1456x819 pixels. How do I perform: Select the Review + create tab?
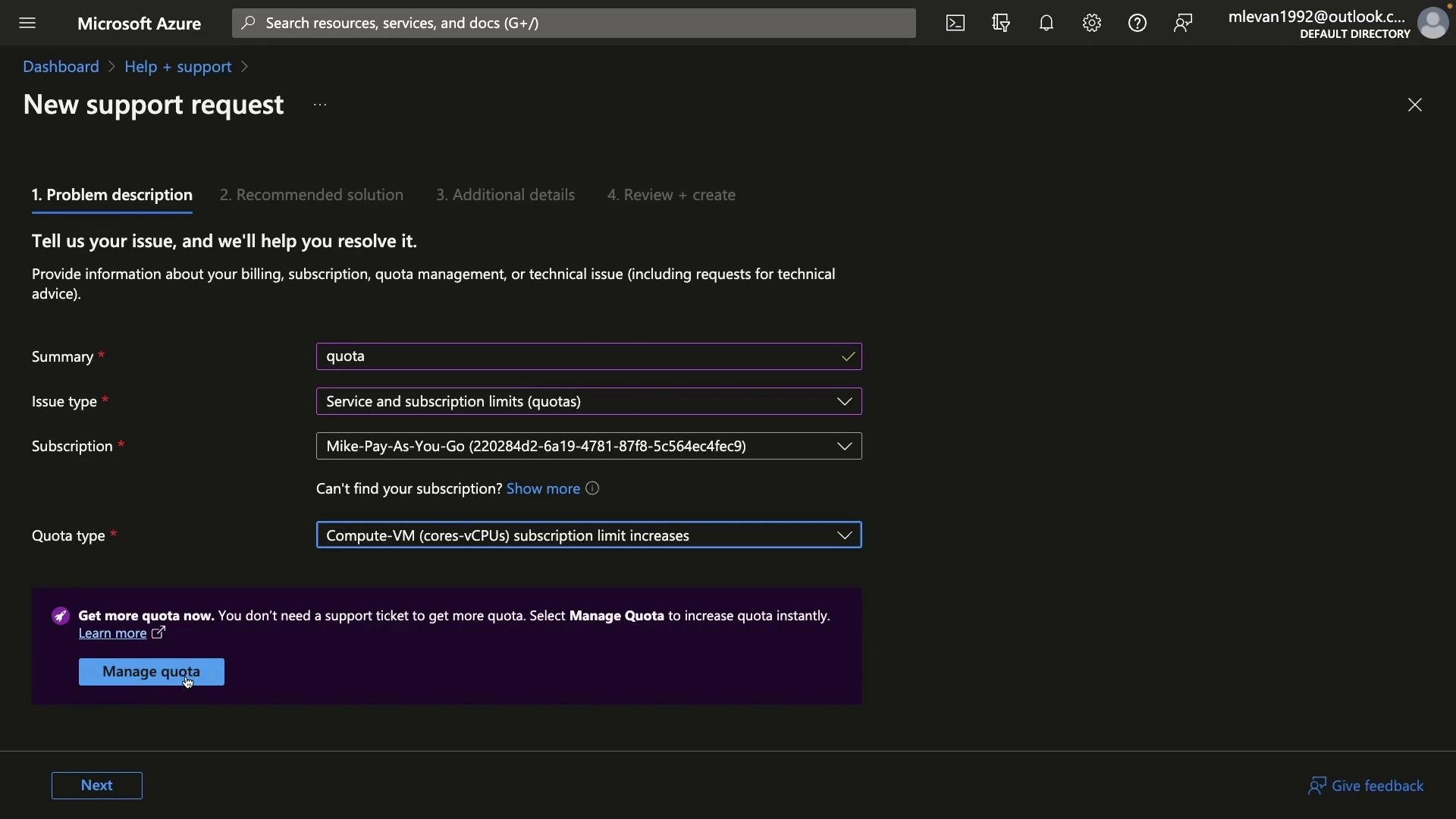(x=671, y=195)
